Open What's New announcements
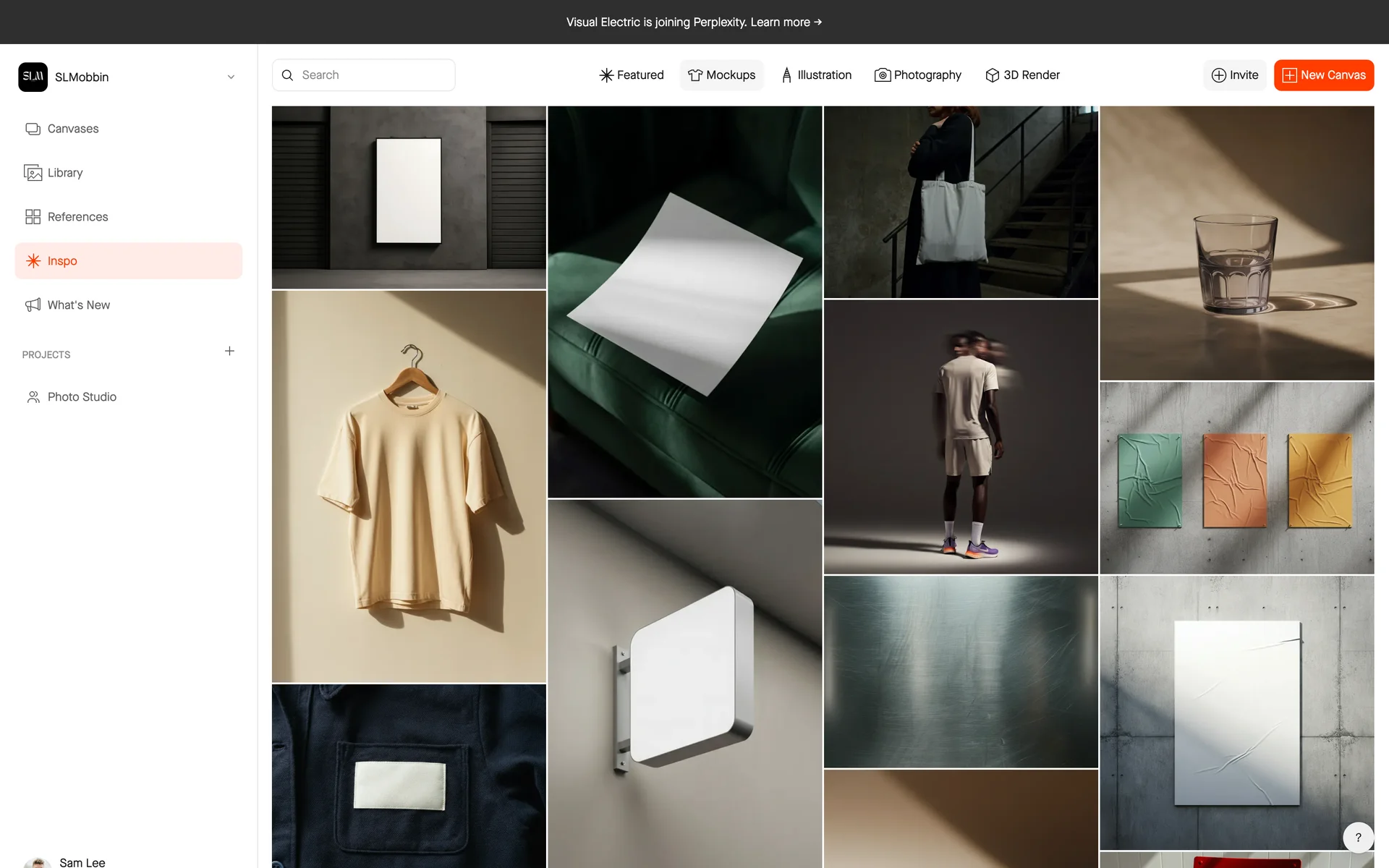The height and width of the screenshot is (868, 1389). [78, 305]
